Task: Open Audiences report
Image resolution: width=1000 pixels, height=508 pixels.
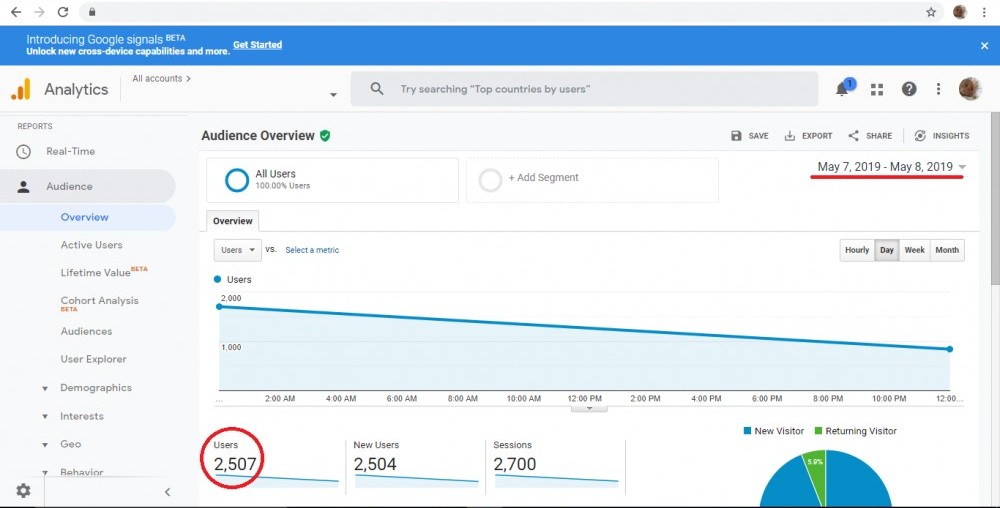Action: [86, 331]
